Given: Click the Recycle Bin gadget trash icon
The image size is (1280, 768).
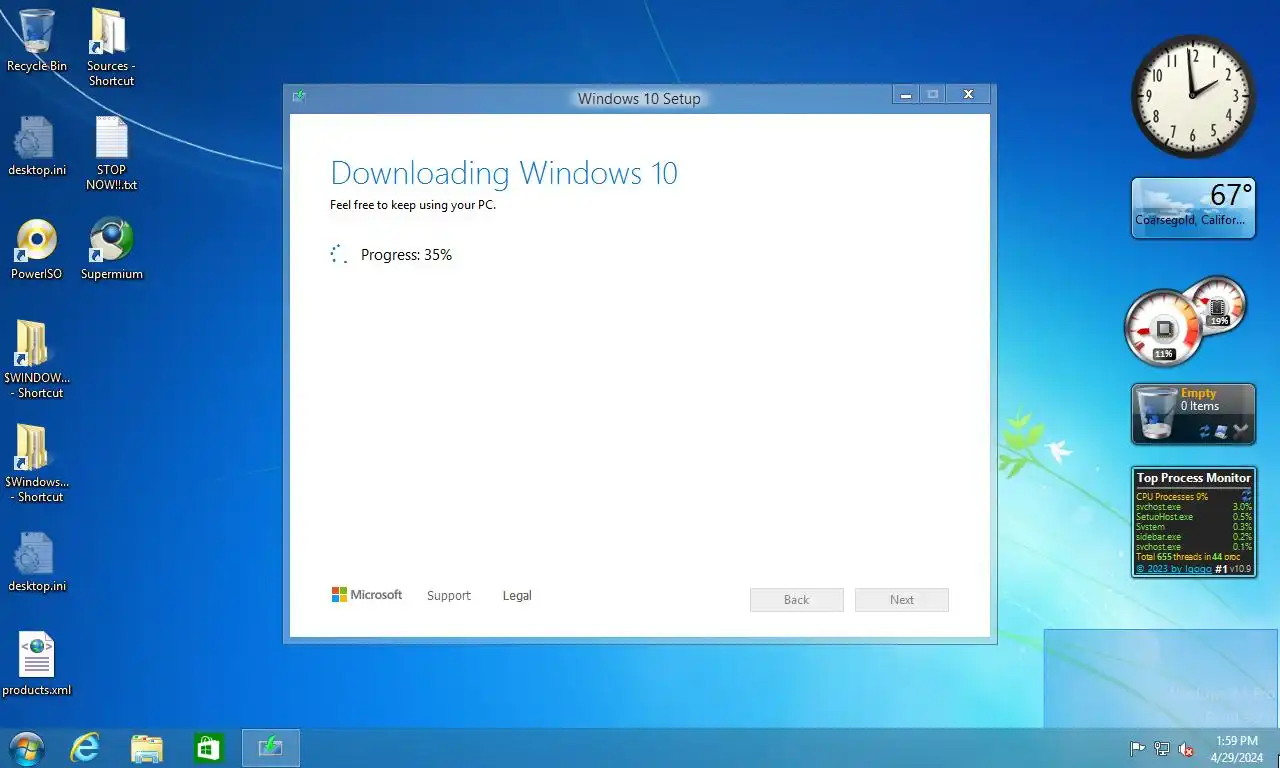Looking at the screenshot, I should 1159,415.
